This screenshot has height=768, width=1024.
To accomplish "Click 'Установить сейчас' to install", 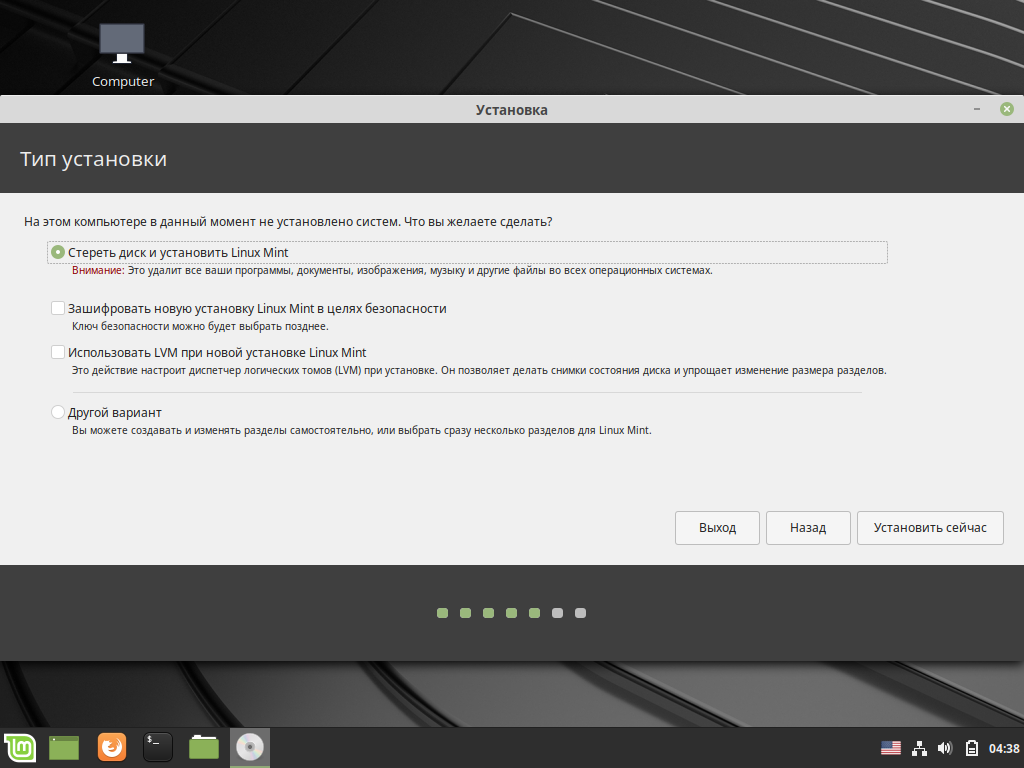I will click(930, 528).
